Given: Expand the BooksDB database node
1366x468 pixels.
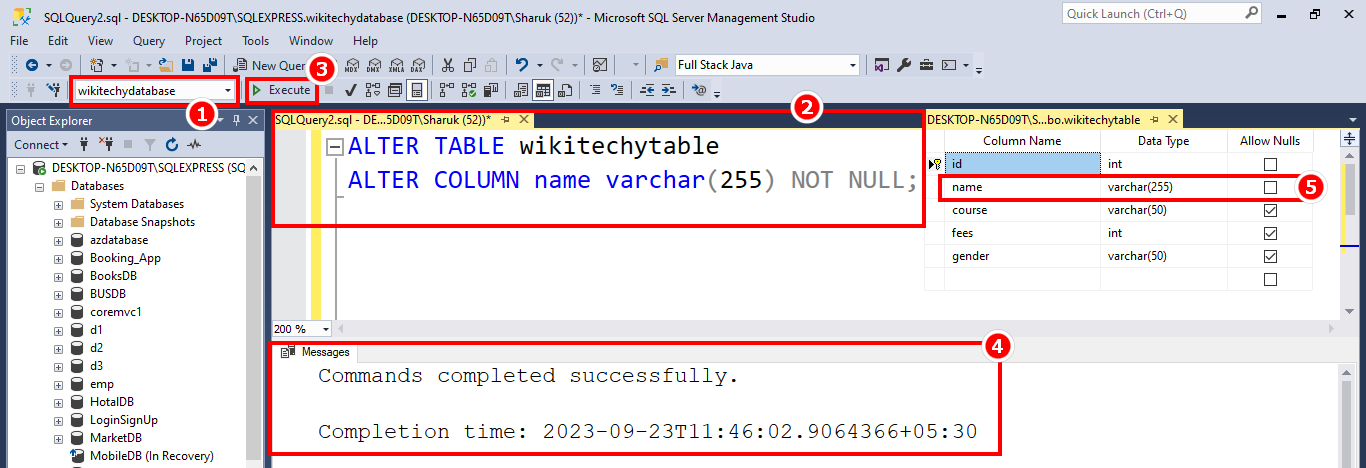Looking at the screenshot, I should pyautogui.click(x=59, y=276).
